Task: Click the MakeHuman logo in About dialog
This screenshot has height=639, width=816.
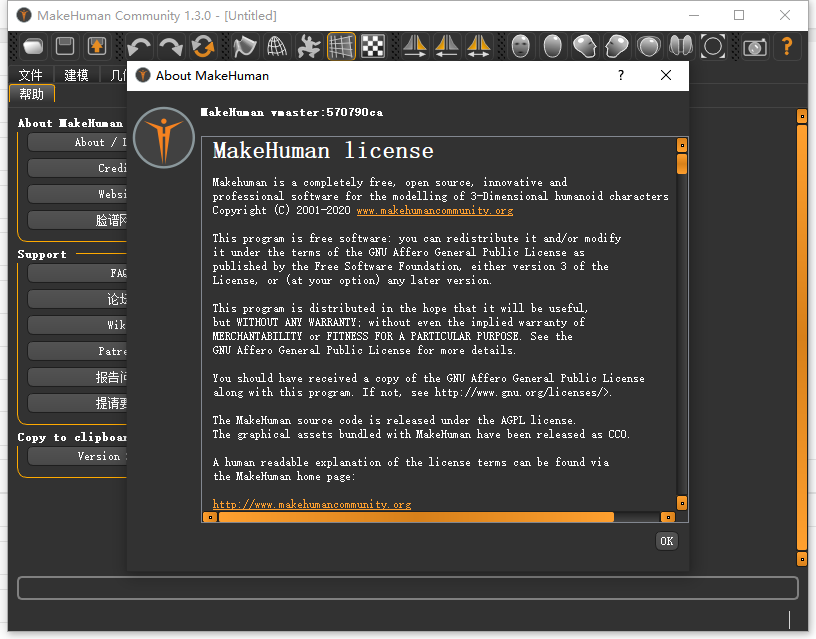Action: point(164,138)
